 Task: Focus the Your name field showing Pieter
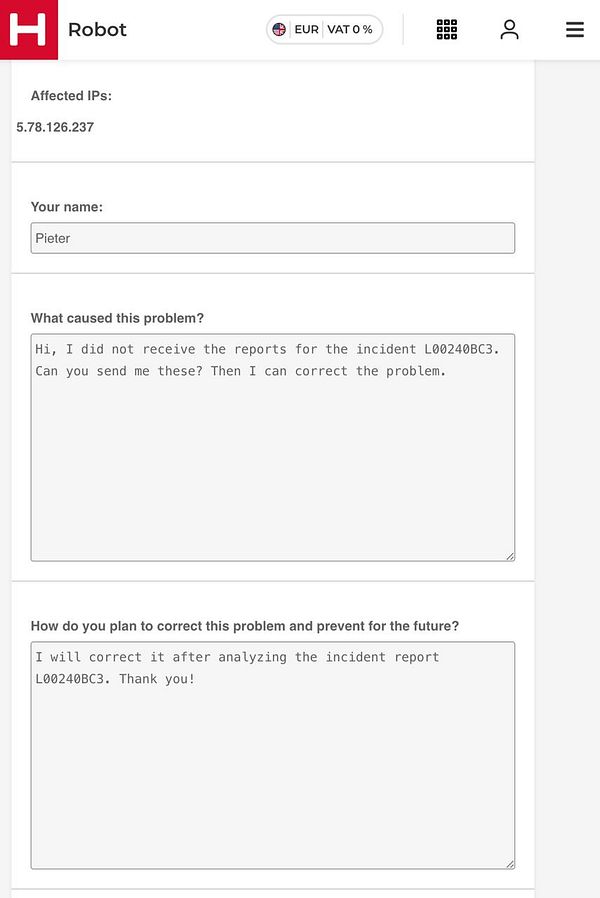click(x=272, y=238)
